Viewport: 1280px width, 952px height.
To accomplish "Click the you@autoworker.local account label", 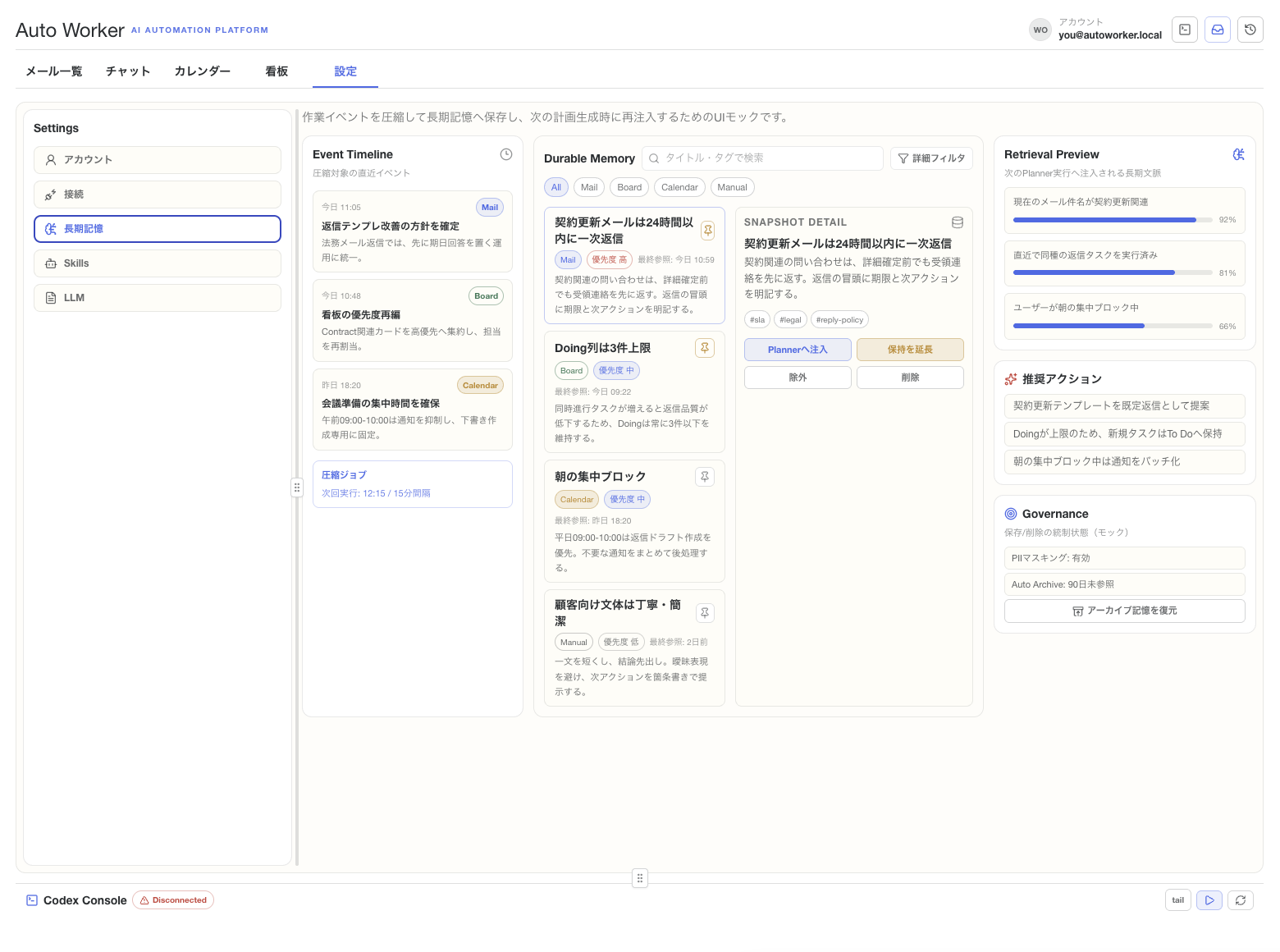I will 1109,35.
